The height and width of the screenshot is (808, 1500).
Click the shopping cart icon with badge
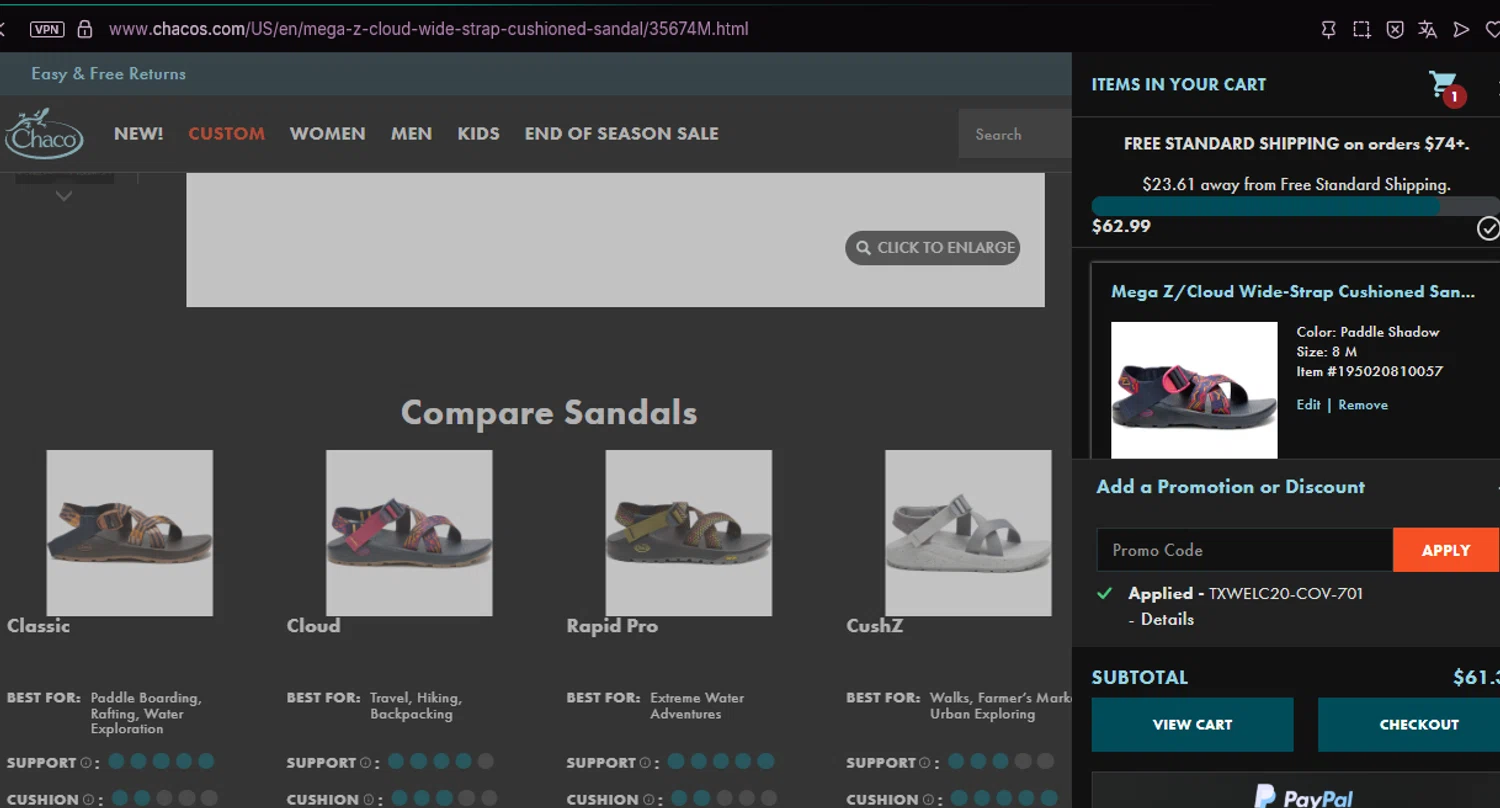(1446, 87)
